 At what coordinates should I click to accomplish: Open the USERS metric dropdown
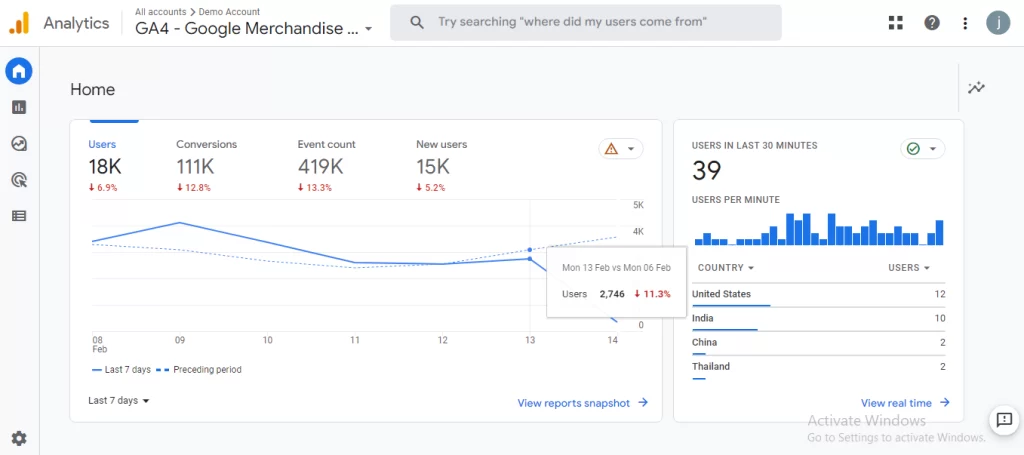point(909,268)
